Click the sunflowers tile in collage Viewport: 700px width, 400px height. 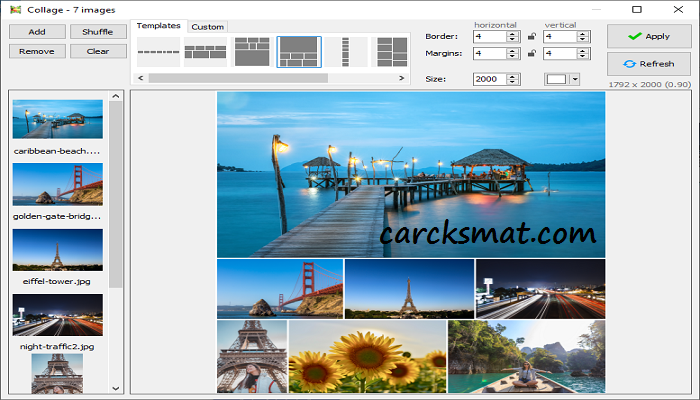367,356
